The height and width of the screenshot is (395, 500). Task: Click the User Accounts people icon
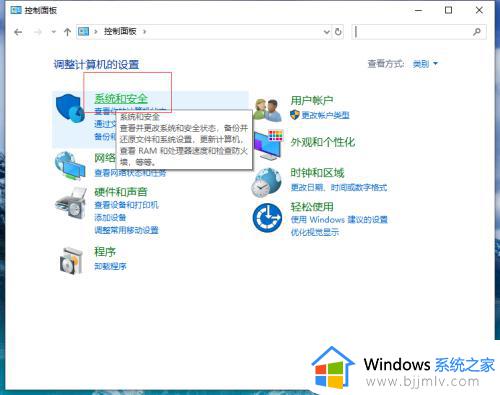tap(267, 109)
